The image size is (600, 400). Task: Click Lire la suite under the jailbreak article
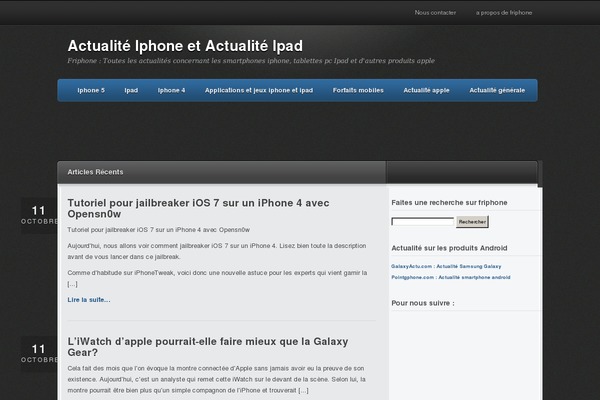pyautogui.click(x=89, y=300)
